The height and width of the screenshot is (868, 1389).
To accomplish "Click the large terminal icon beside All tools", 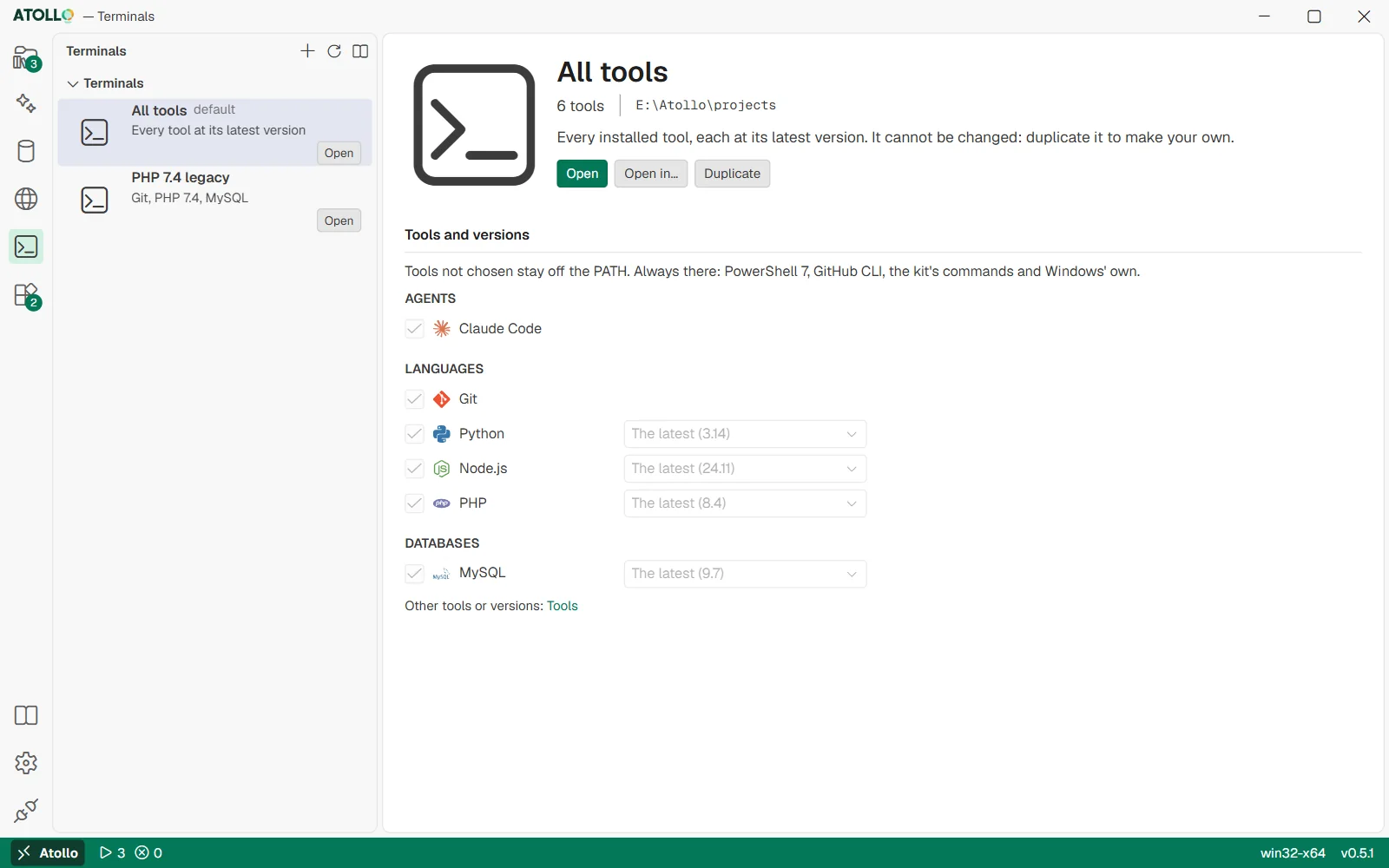I will tap(474, 125).
